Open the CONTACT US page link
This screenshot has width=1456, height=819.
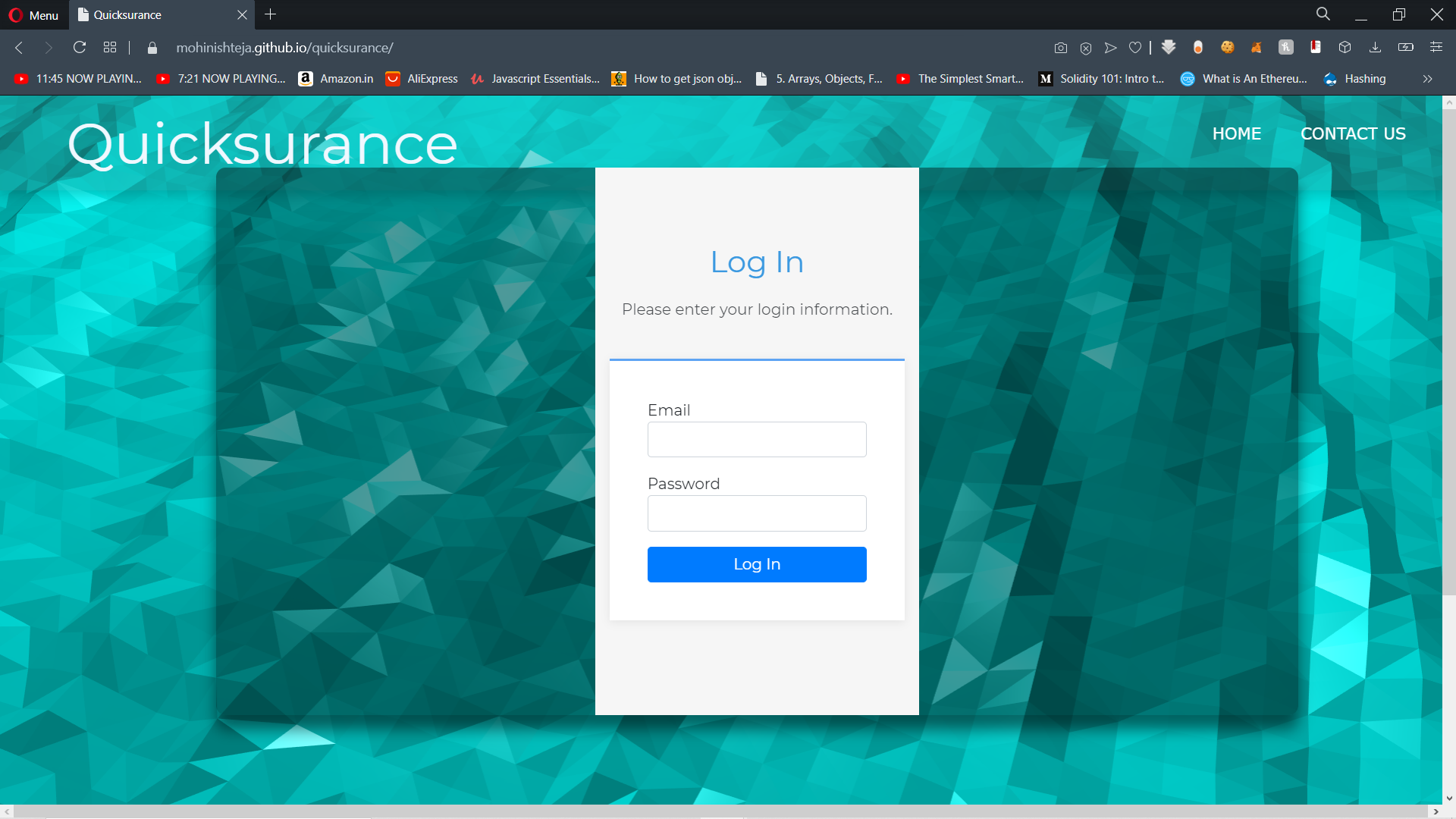point(1353,134)
